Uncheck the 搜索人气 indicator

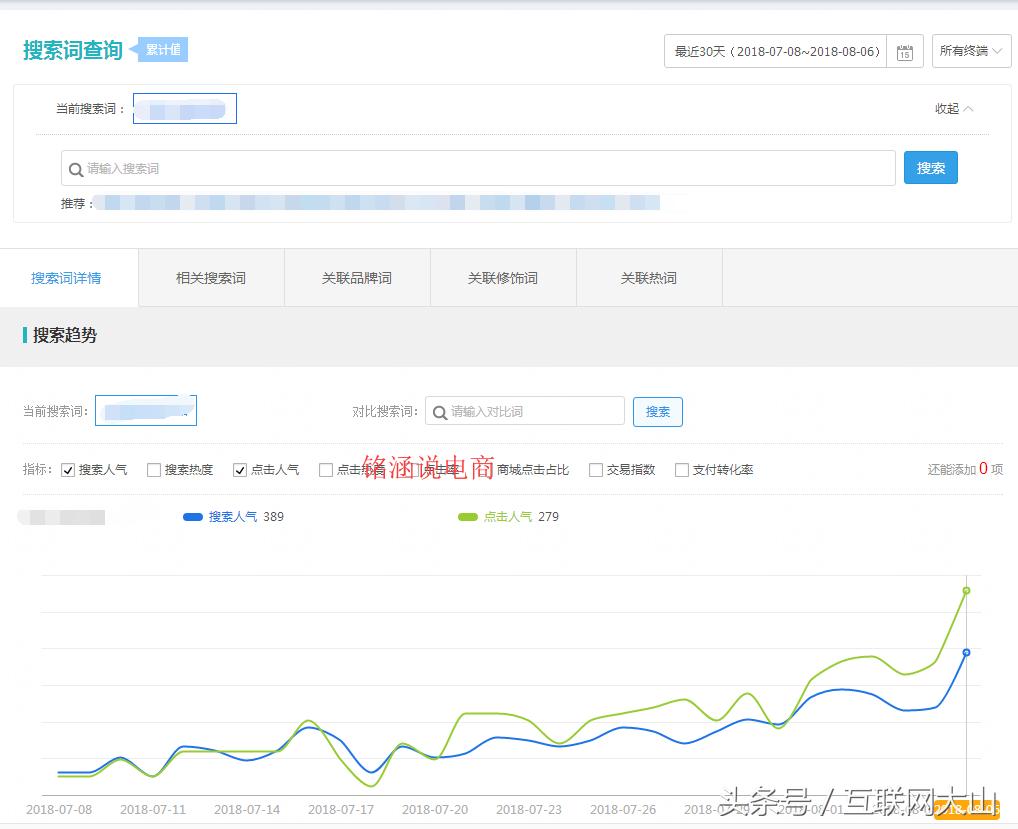pos(68,470)
